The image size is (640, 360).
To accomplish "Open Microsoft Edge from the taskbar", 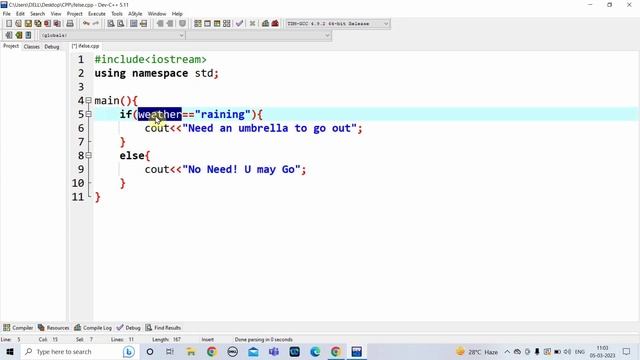I will [x=315, y=352].
